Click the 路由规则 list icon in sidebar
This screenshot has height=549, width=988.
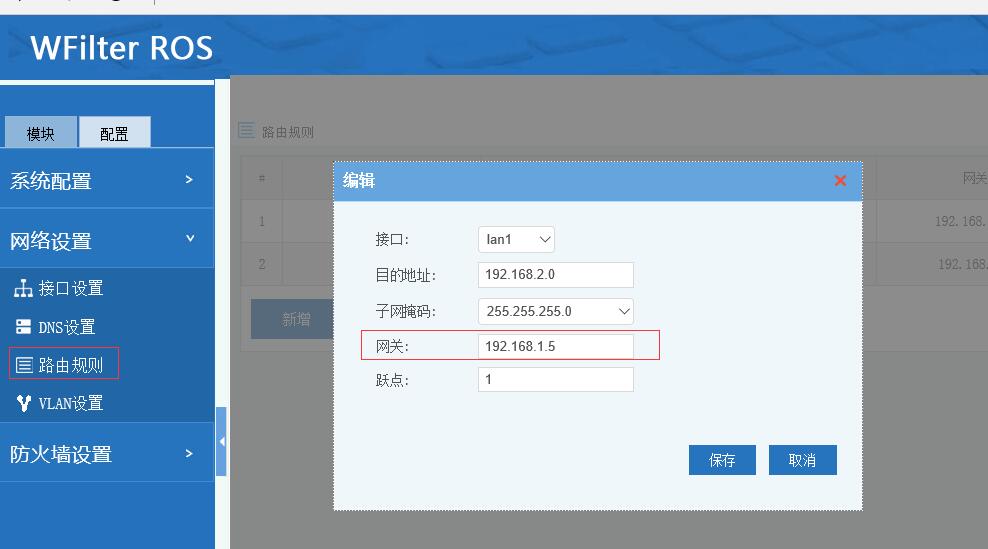pyautogui.click(x=25, y=365)
